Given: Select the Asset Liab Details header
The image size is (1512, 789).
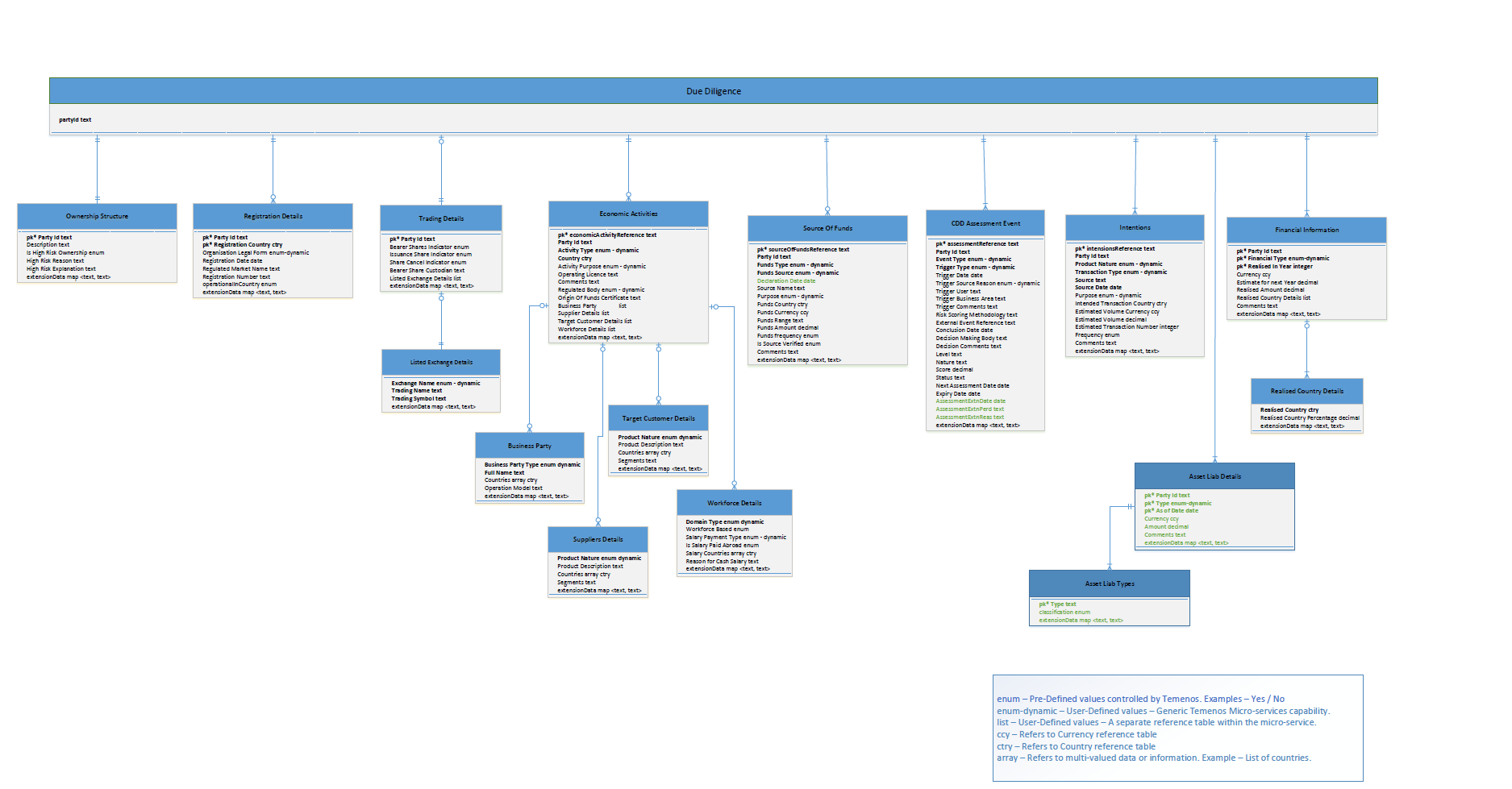Looking at the screenshot, I should click(1214, 476).
